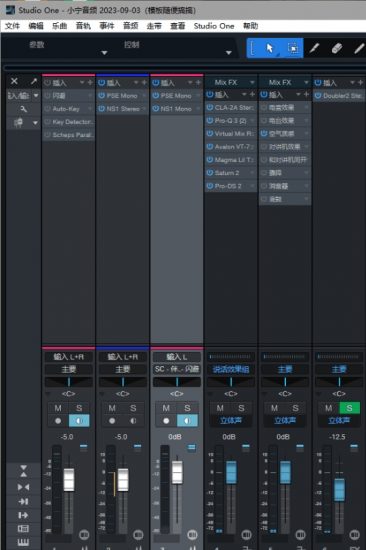Show inputs with the arrow-to-bar icon
The height and width of the screenshot is (550, 366).
[23, 501]
